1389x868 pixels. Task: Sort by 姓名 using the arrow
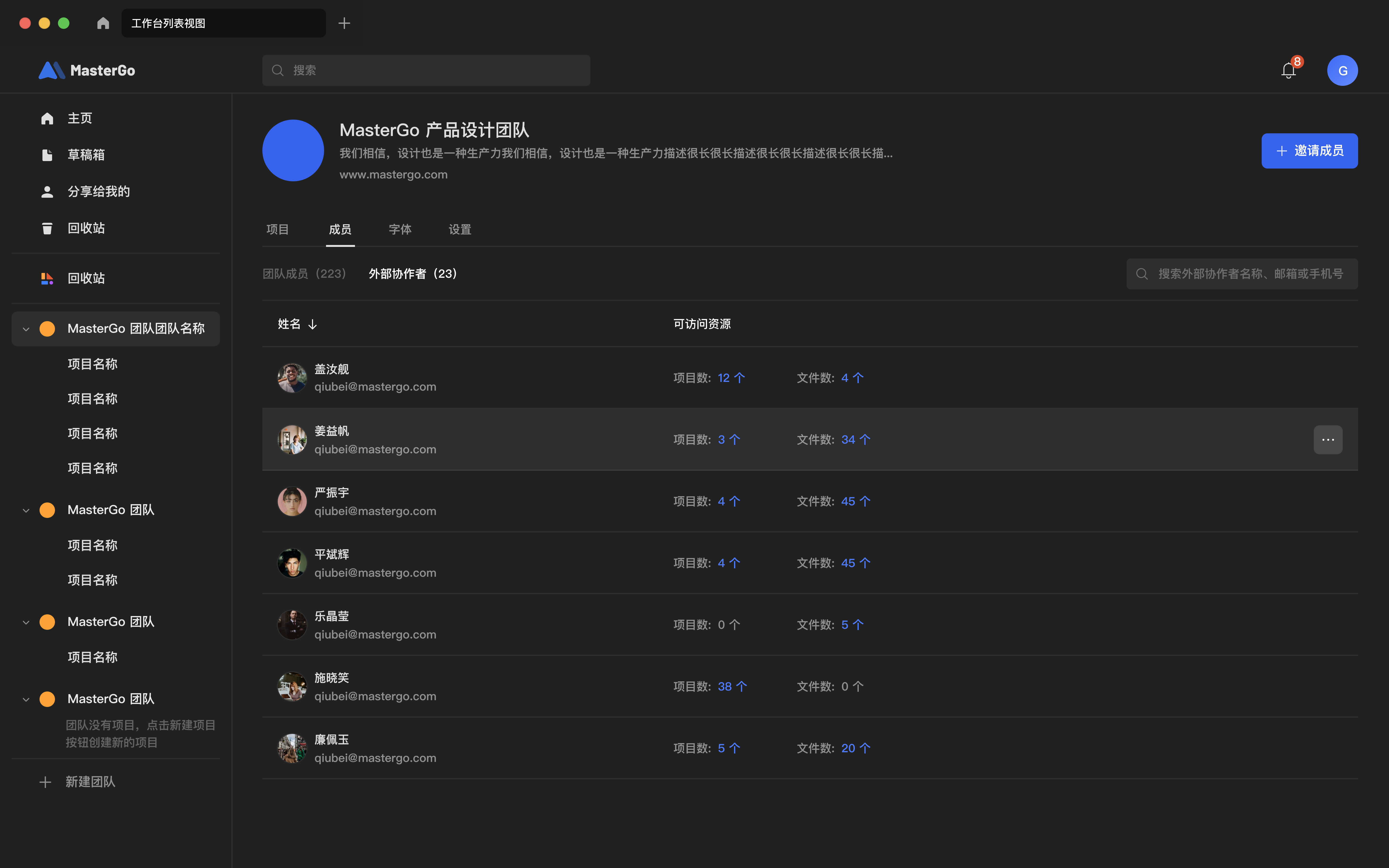coord(313,324)
